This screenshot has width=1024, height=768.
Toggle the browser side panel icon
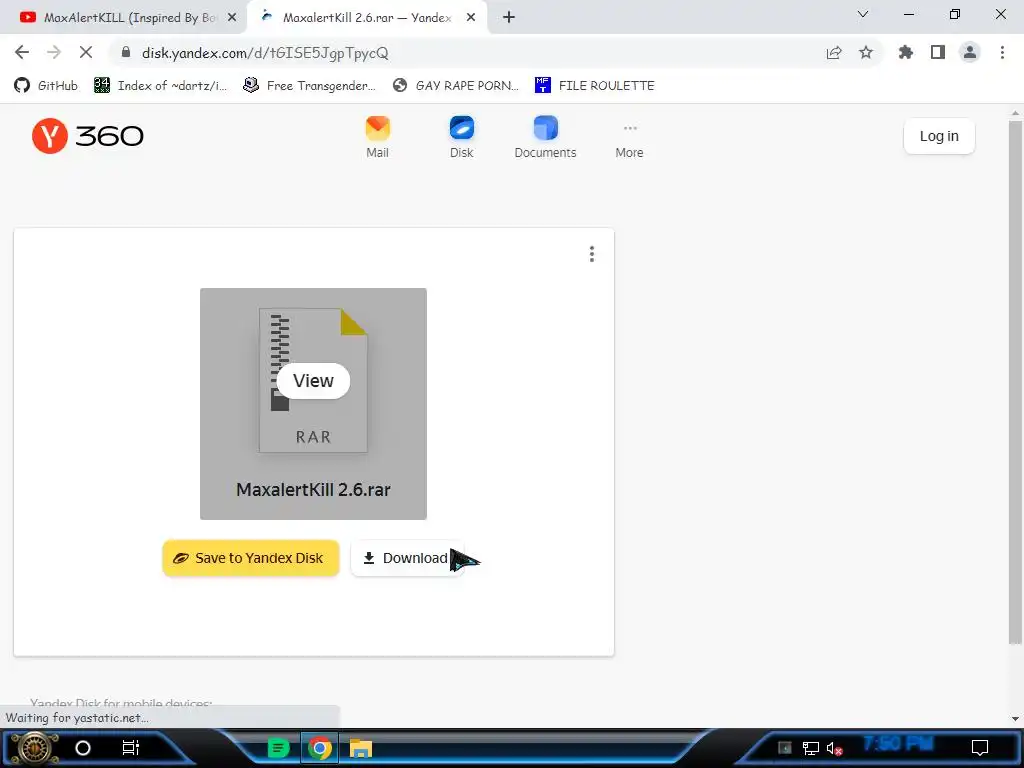pos(938,52)
